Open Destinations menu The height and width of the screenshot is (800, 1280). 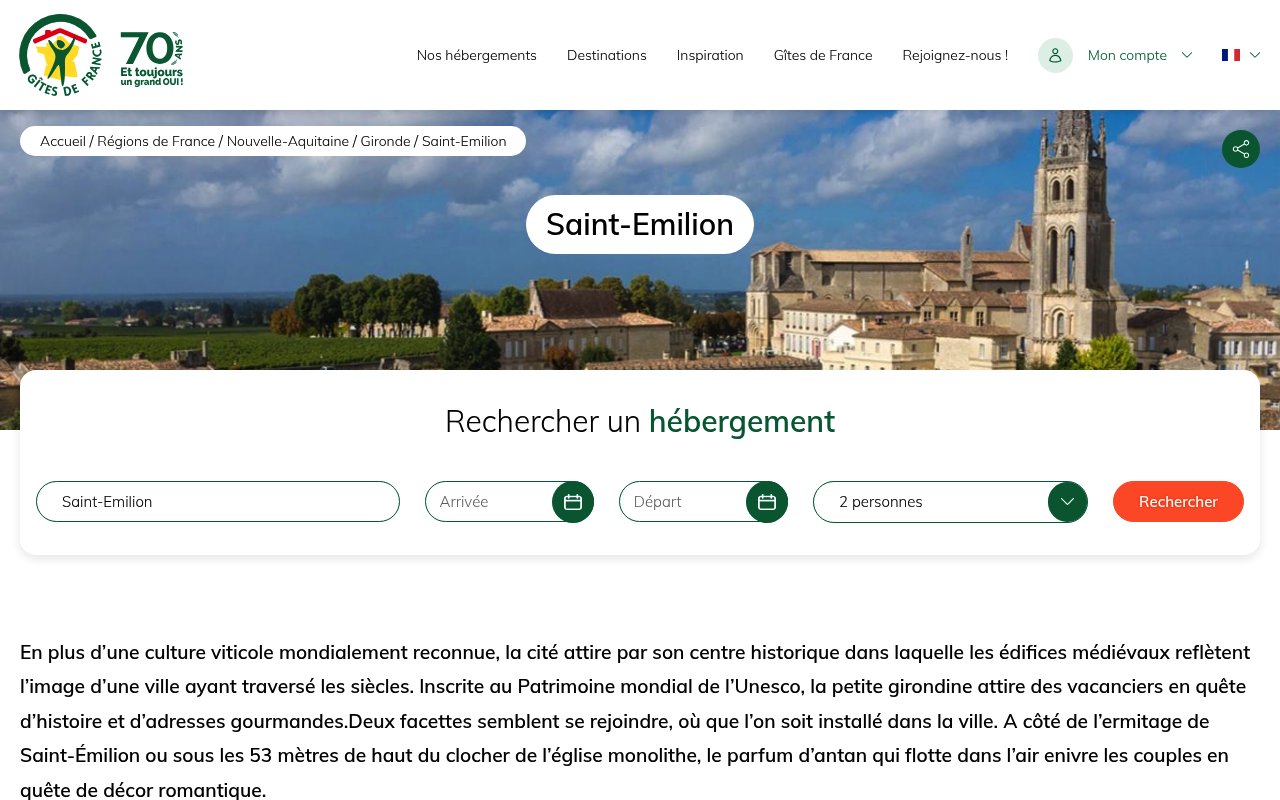pos(607,55)
